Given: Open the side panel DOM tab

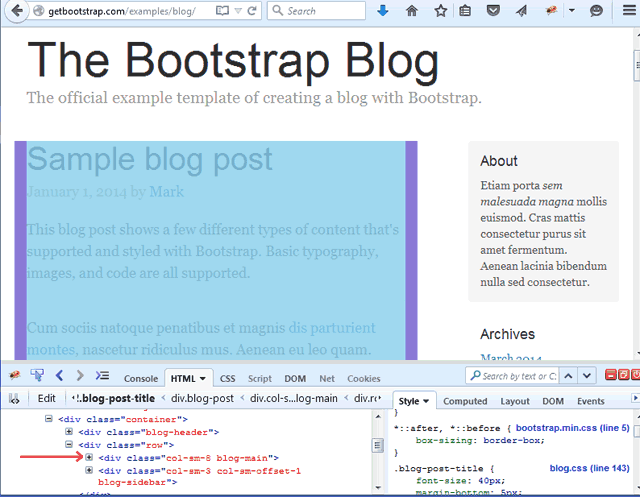Looking at the screenshot, I should pos(553,401).
